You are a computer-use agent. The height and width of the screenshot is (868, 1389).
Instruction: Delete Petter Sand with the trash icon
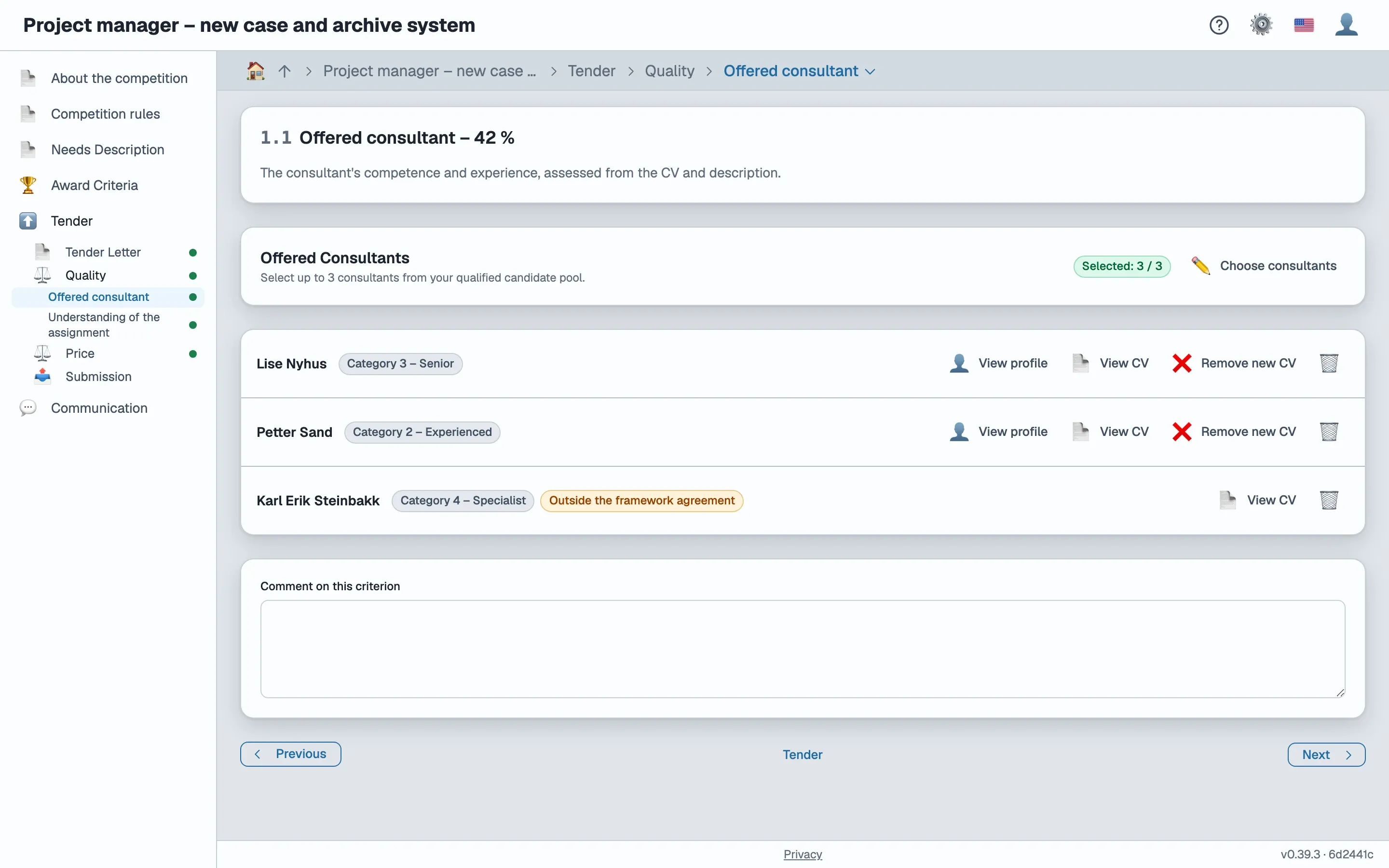1329,432
